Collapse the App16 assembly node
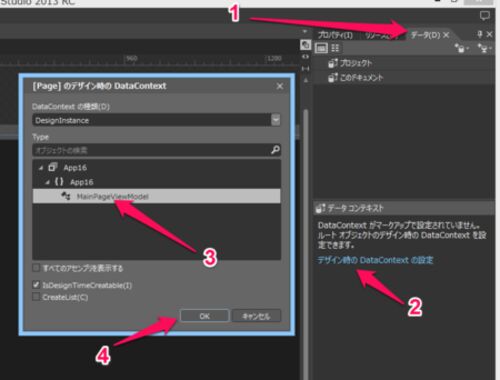Screen dimensions: 500x380 click(x=41, y=168)
